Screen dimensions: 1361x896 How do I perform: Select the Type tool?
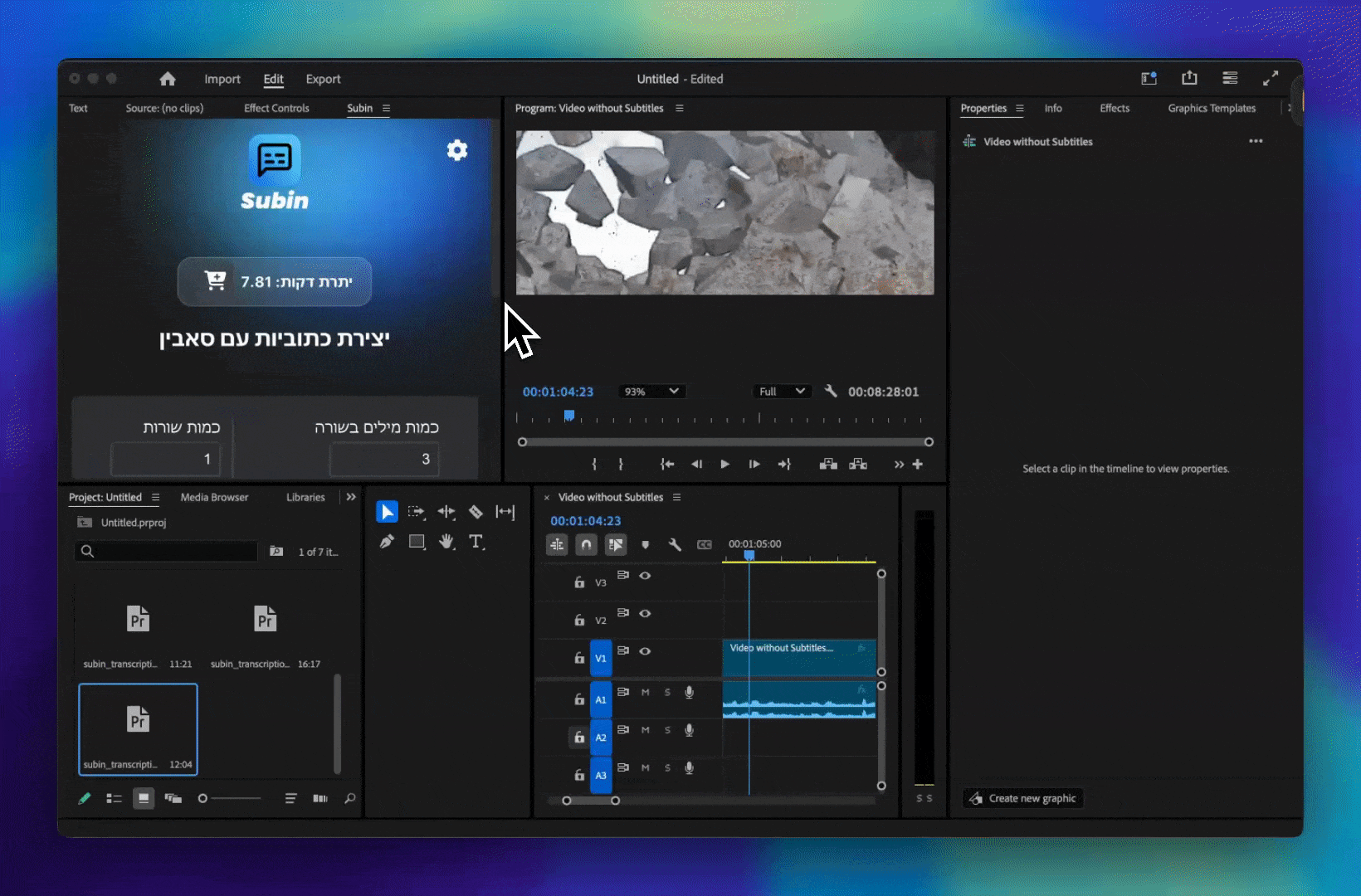(x=476, y=542)
